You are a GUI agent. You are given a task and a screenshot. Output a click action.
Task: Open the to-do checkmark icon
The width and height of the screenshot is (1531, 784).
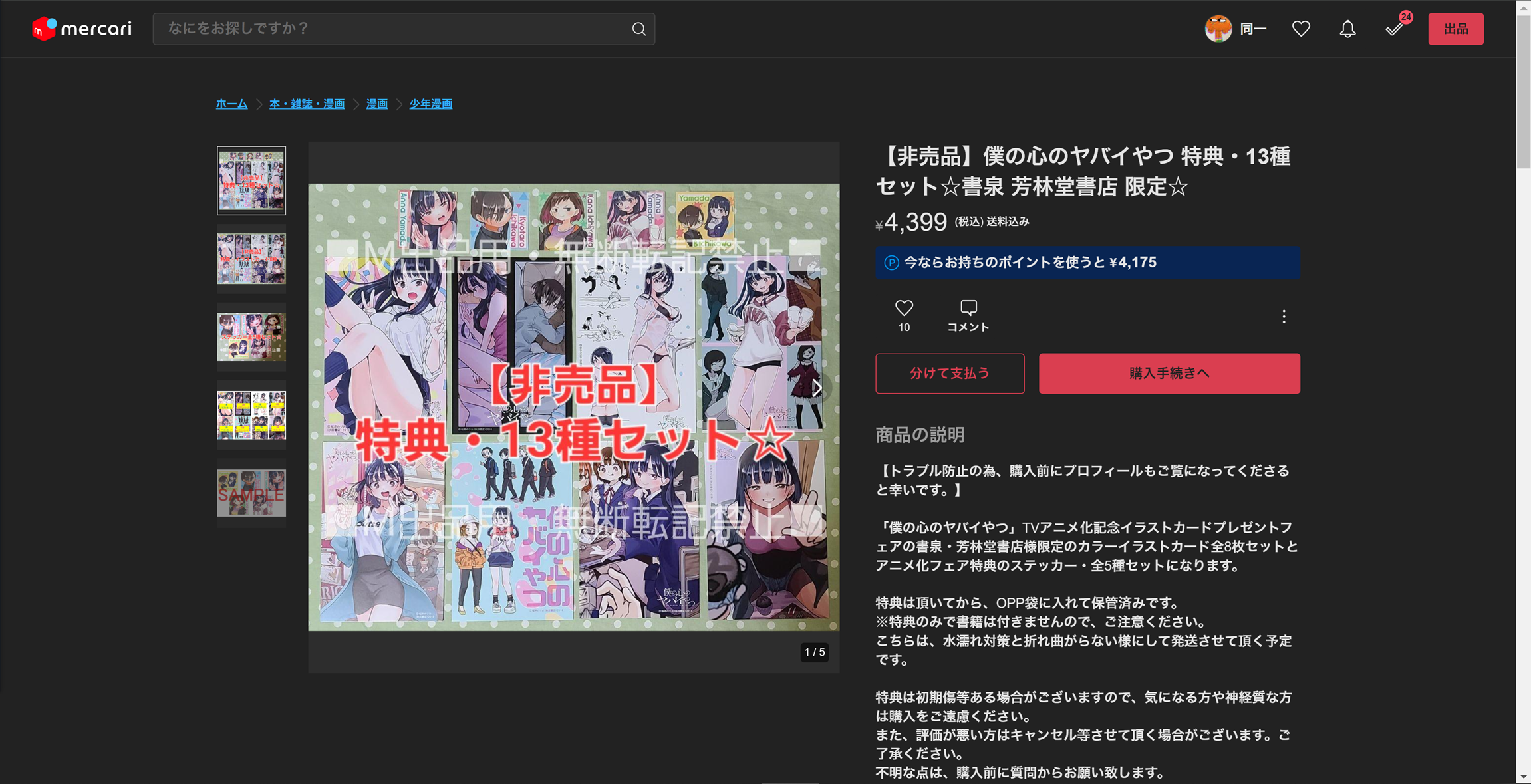(1394, 29)
